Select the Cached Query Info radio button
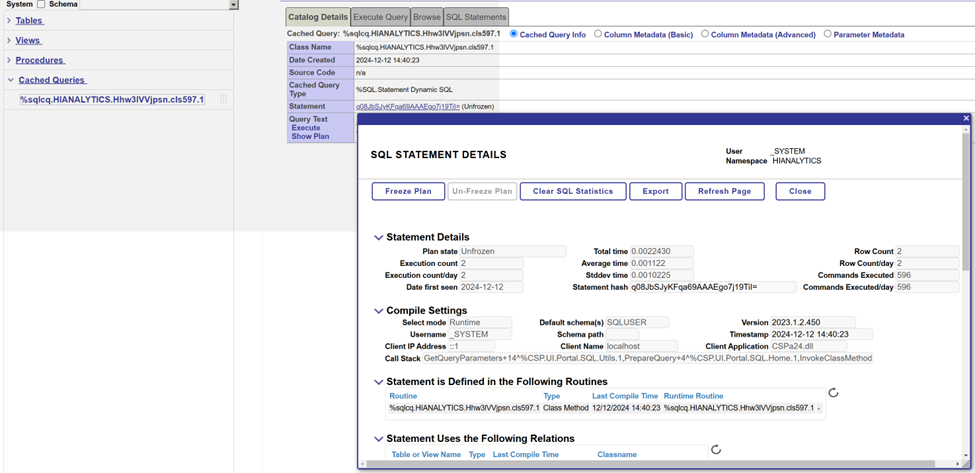 [x=514, y=34]
